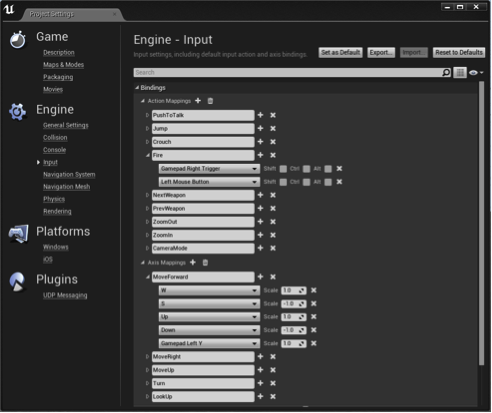This screenshot has width=492, height=413.
Task: Add another key to MoveForward axis
Action: (260, 277)
